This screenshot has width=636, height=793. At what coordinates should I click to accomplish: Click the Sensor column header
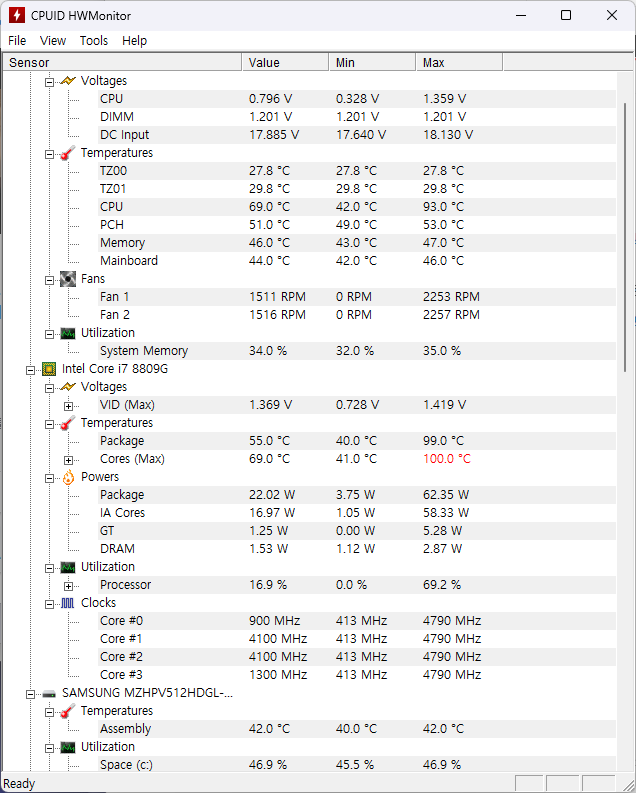point(122,62)
